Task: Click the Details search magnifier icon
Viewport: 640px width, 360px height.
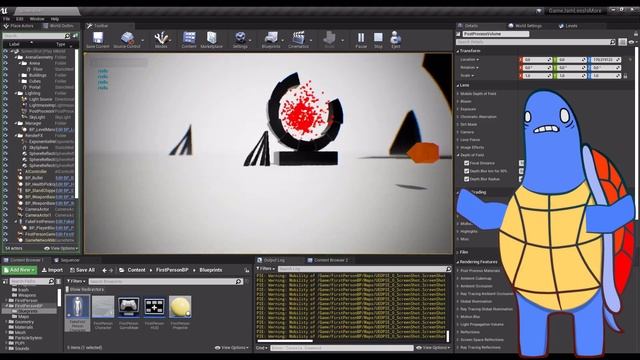Action: pyautogui.click(x=612, y=42)
